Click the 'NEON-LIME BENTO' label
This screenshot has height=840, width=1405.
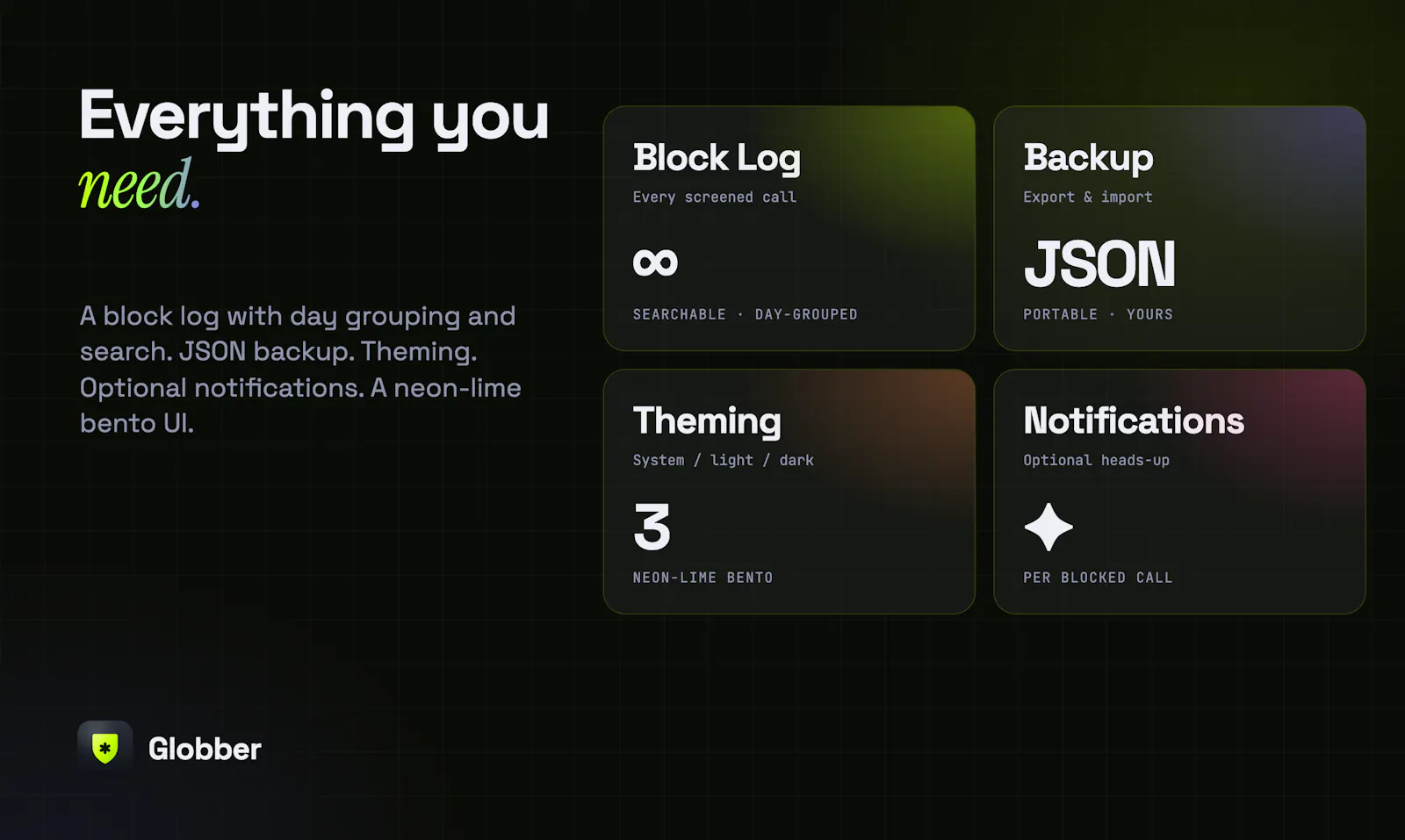pyautogui.click(x=703, y=578)
